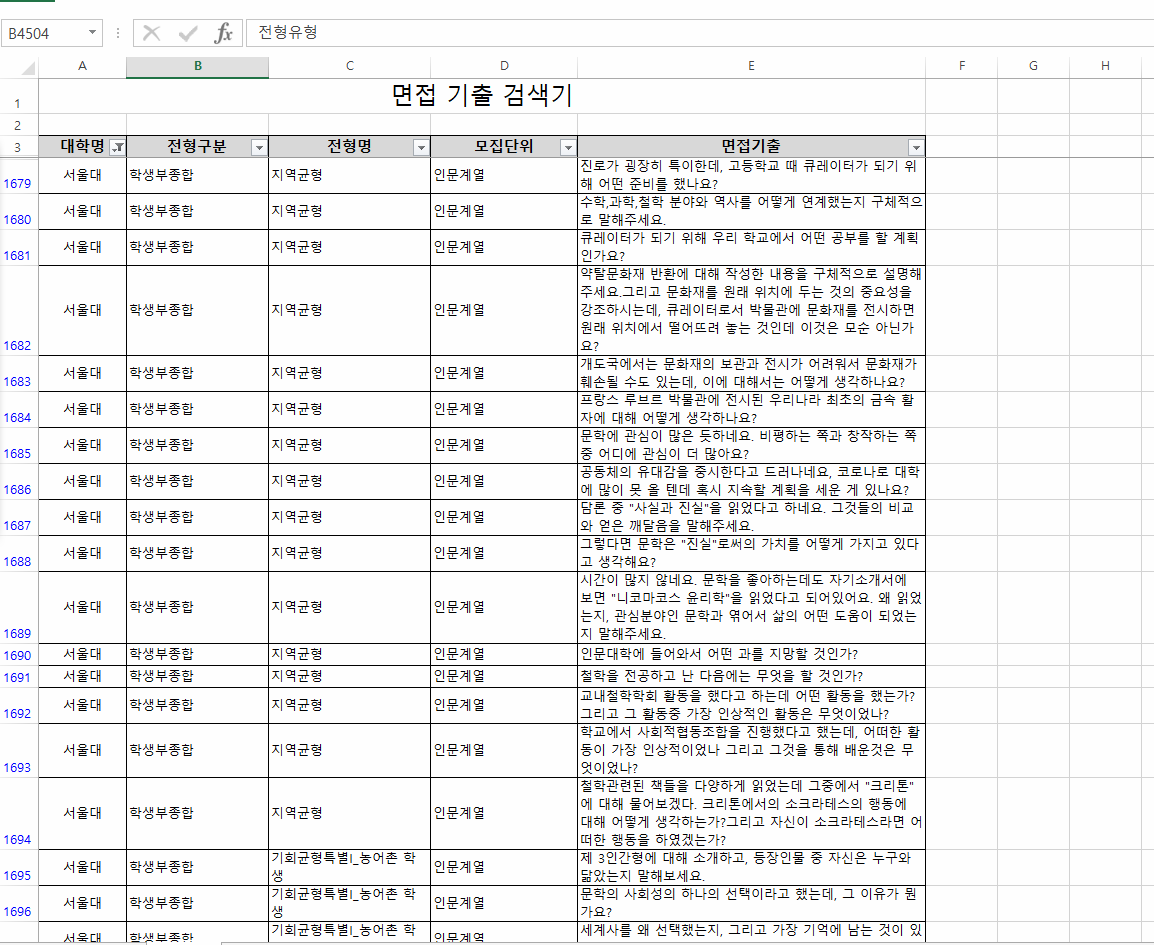Click the question starting 철학관련된 책들을
The image size is (1154, 945).
pyautogui.click(x=751, y=813)
